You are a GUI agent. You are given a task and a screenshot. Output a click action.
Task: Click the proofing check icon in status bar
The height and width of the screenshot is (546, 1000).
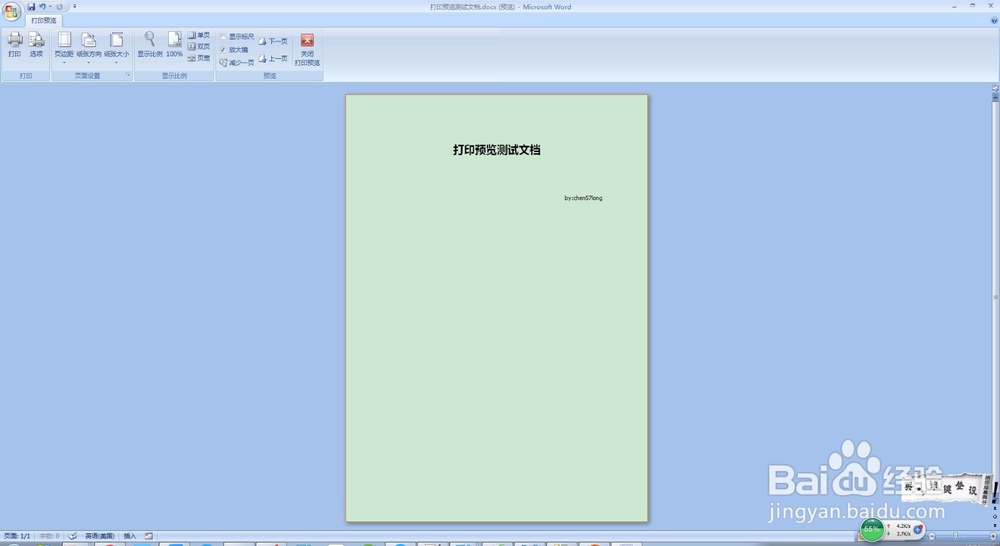(73, 536)
